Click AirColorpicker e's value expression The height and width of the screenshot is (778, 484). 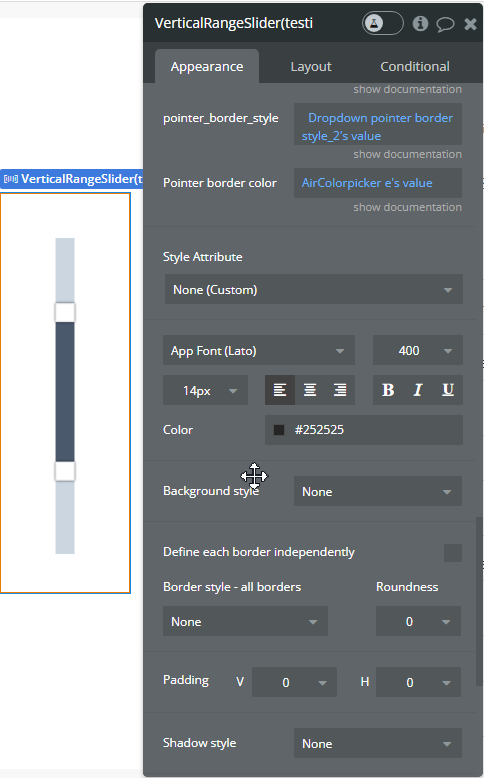click(x=367, y=183)
